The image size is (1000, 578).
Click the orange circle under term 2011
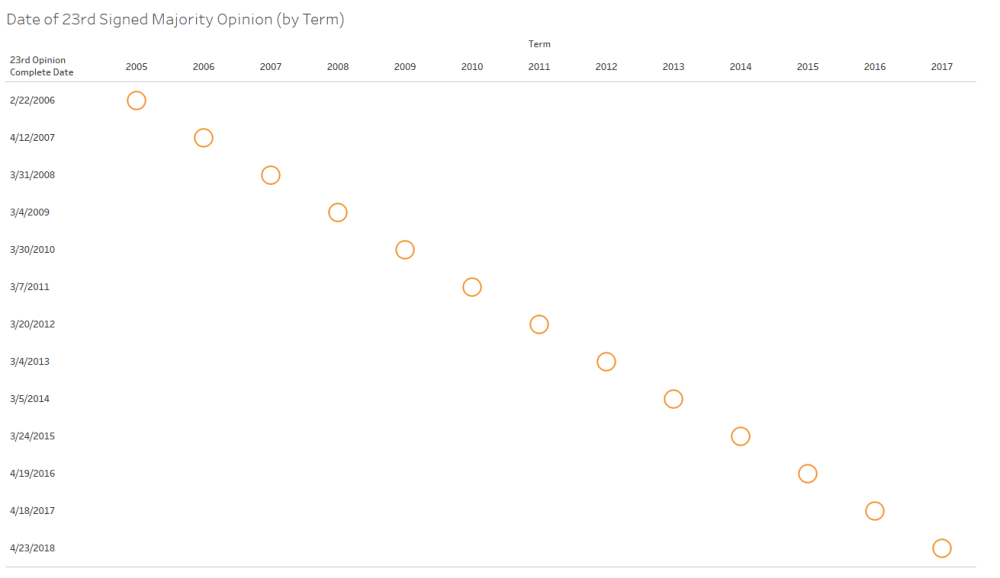pyautogui.click(x=539, y=324)
